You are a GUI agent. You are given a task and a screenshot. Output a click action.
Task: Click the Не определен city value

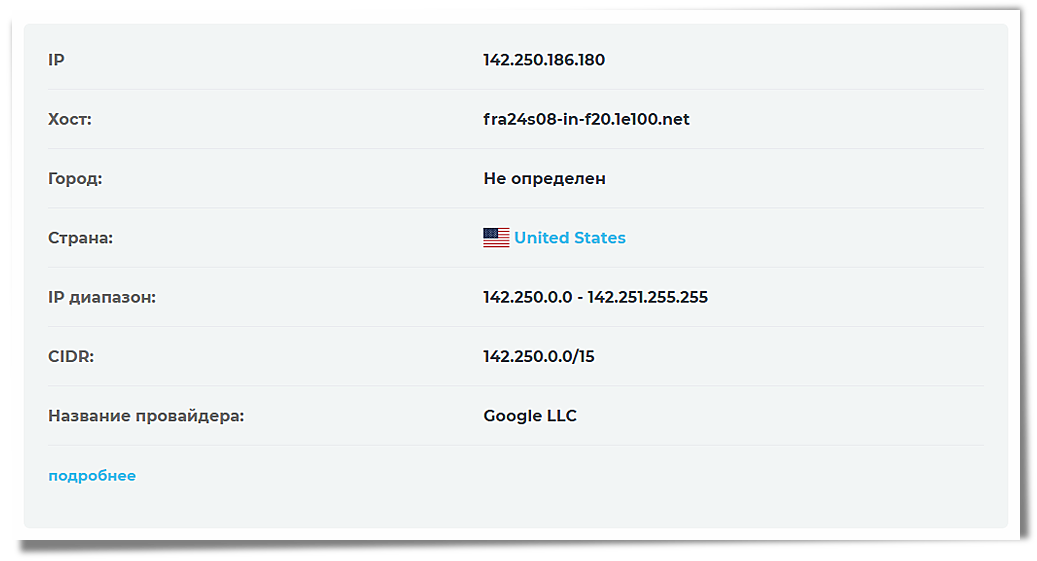click(544, 179)
